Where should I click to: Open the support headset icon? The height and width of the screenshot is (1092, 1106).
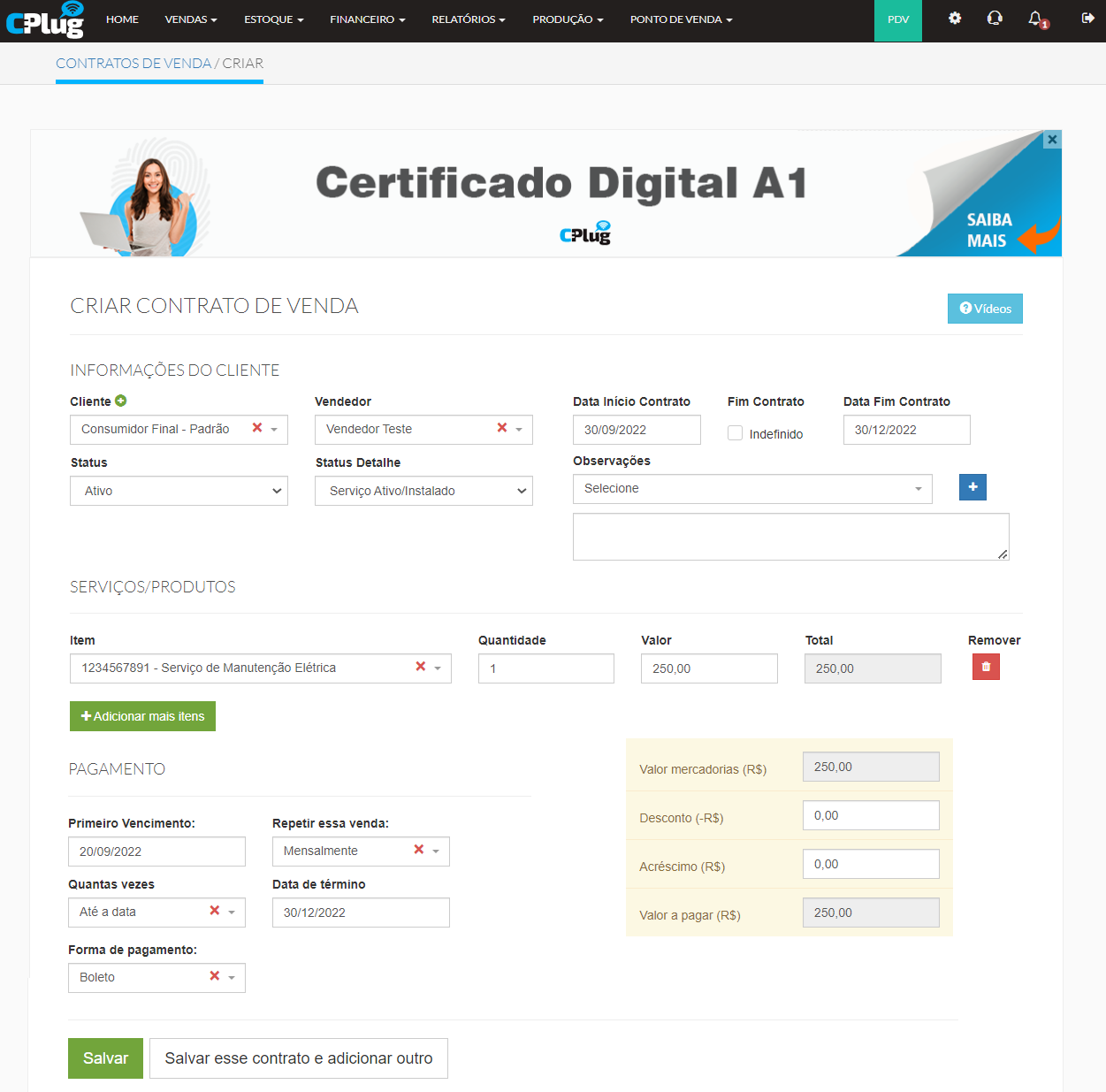pyautogui.click(x=995, y=18)
